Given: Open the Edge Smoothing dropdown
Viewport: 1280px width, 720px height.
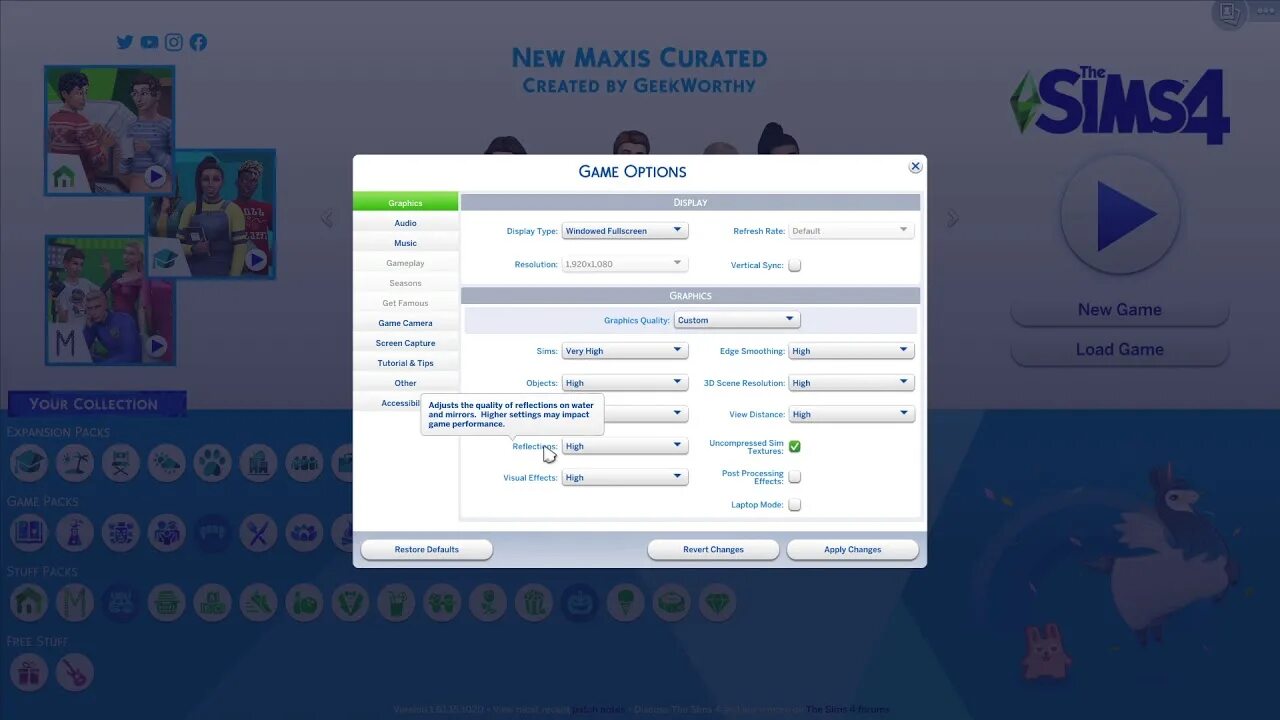Looking at the screenshot, I should [x=851, y=351].
